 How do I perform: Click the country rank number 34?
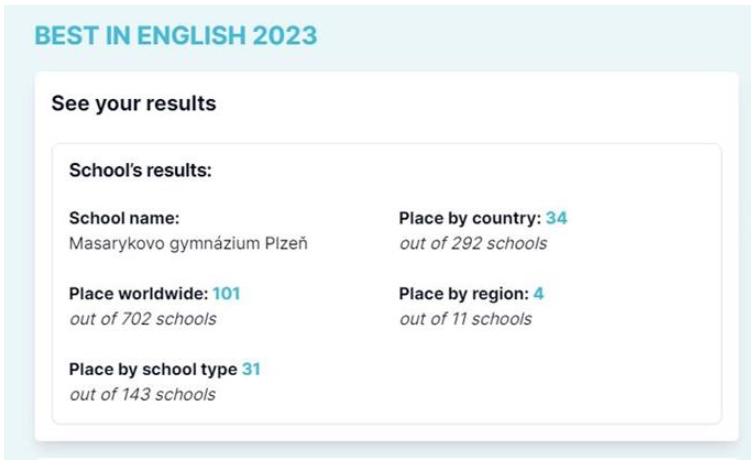click(556, 218)
